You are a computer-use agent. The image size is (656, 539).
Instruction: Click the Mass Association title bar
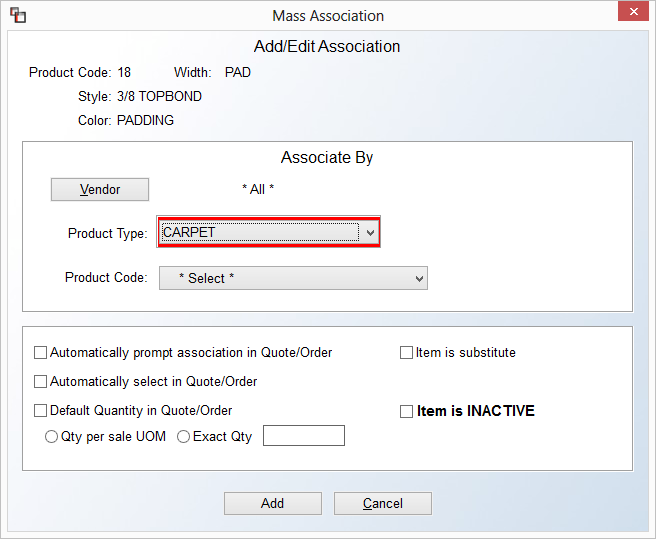coord(328,16)
